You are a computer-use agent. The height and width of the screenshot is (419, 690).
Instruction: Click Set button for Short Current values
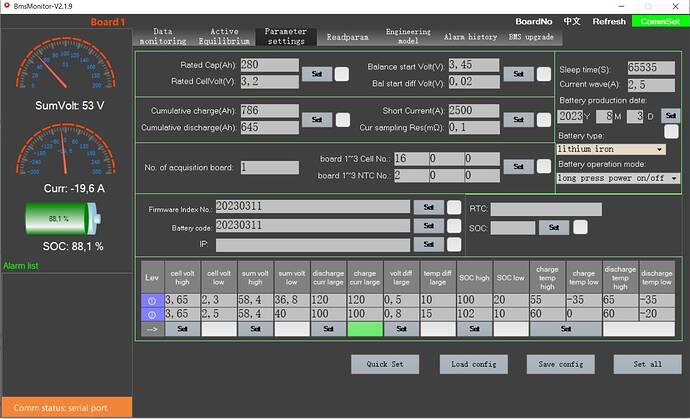[518, 120]
